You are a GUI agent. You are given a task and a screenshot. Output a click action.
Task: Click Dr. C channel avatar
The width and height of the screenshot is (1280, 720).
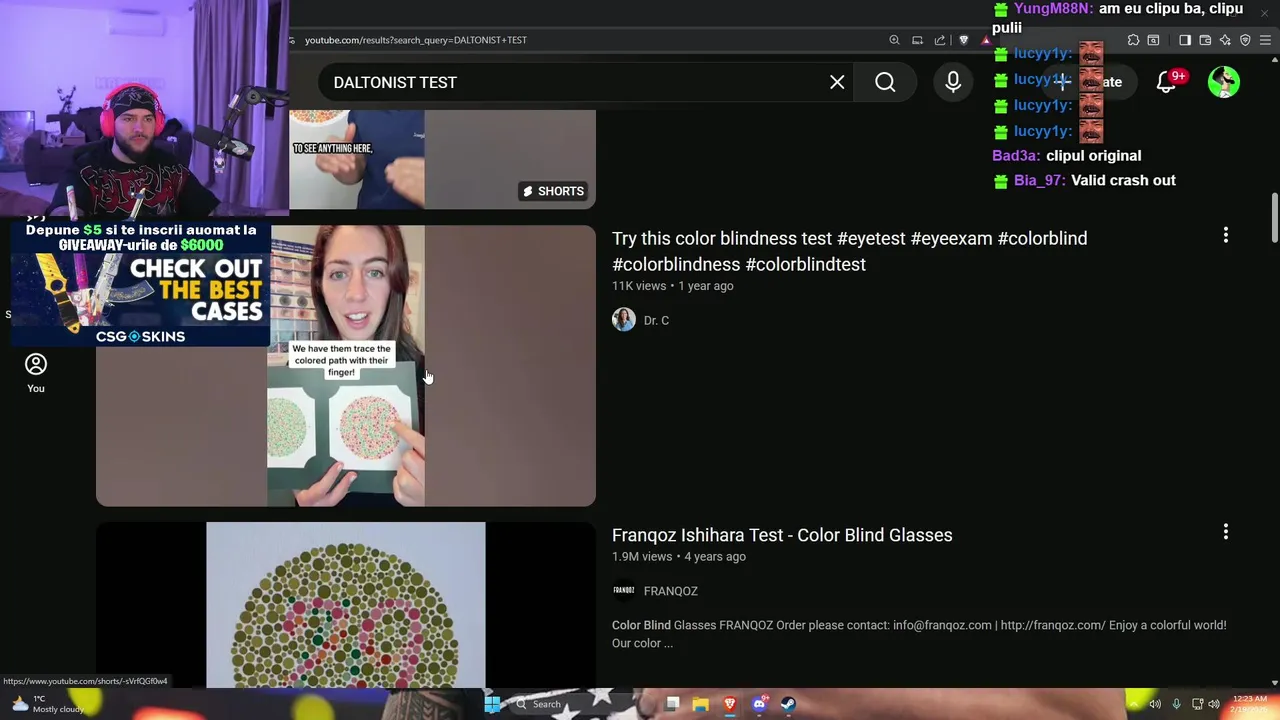624,320
